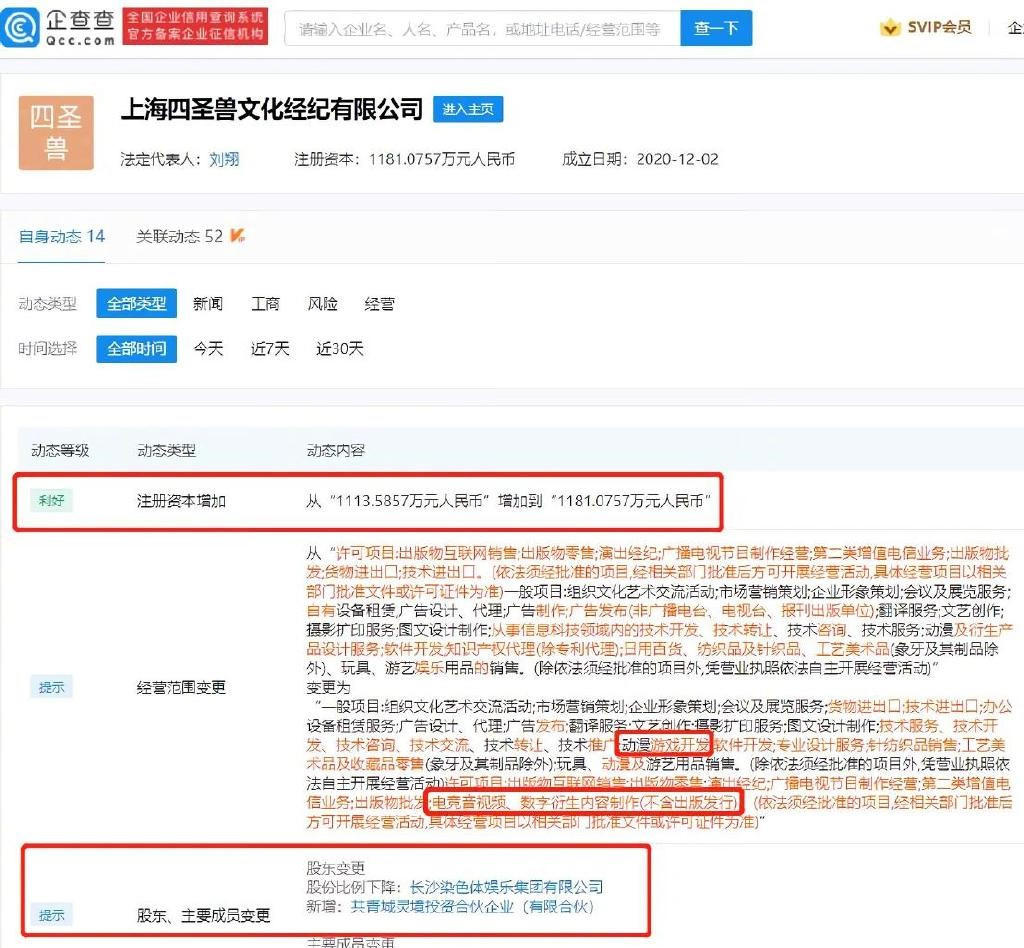Open SVIP会员 membership link
The height and width of the screenshot is (948, 1024).
[x=939, y=27]
